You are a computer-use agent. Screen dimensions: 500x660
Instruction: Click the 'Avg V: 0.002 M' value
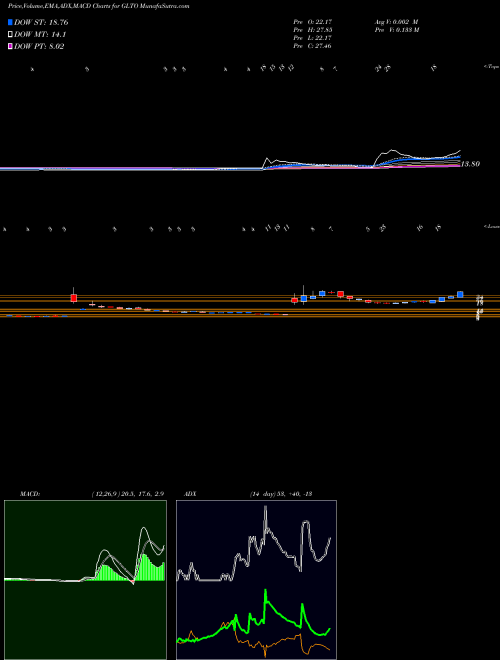pos(396,22)
